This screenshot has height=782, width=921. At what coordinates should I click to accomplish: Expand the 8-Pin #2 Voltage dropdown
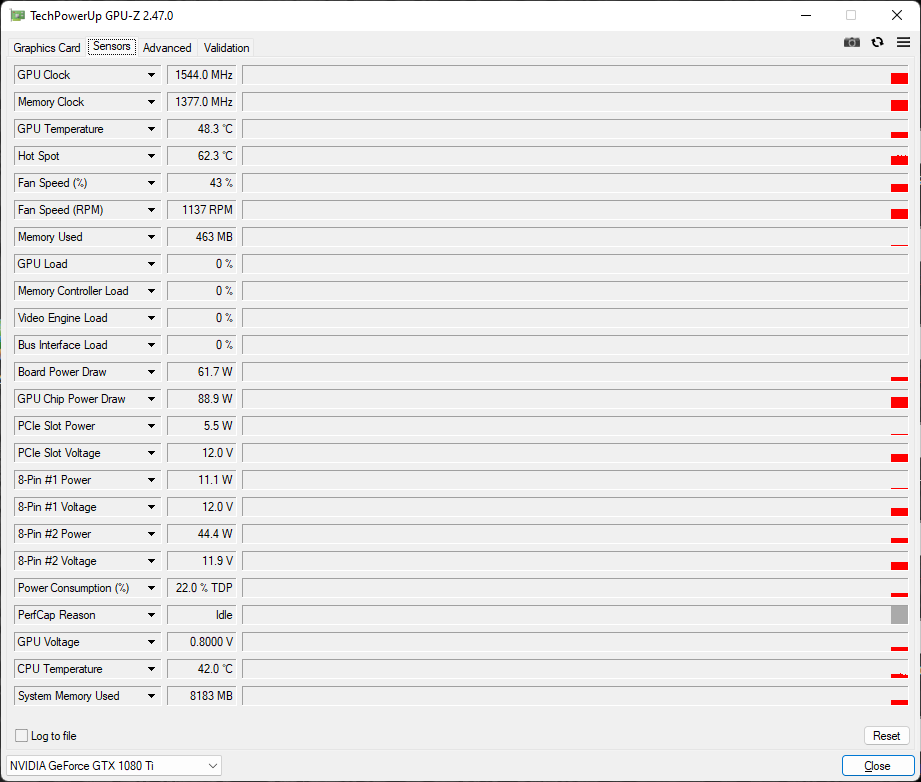point(151,561)
